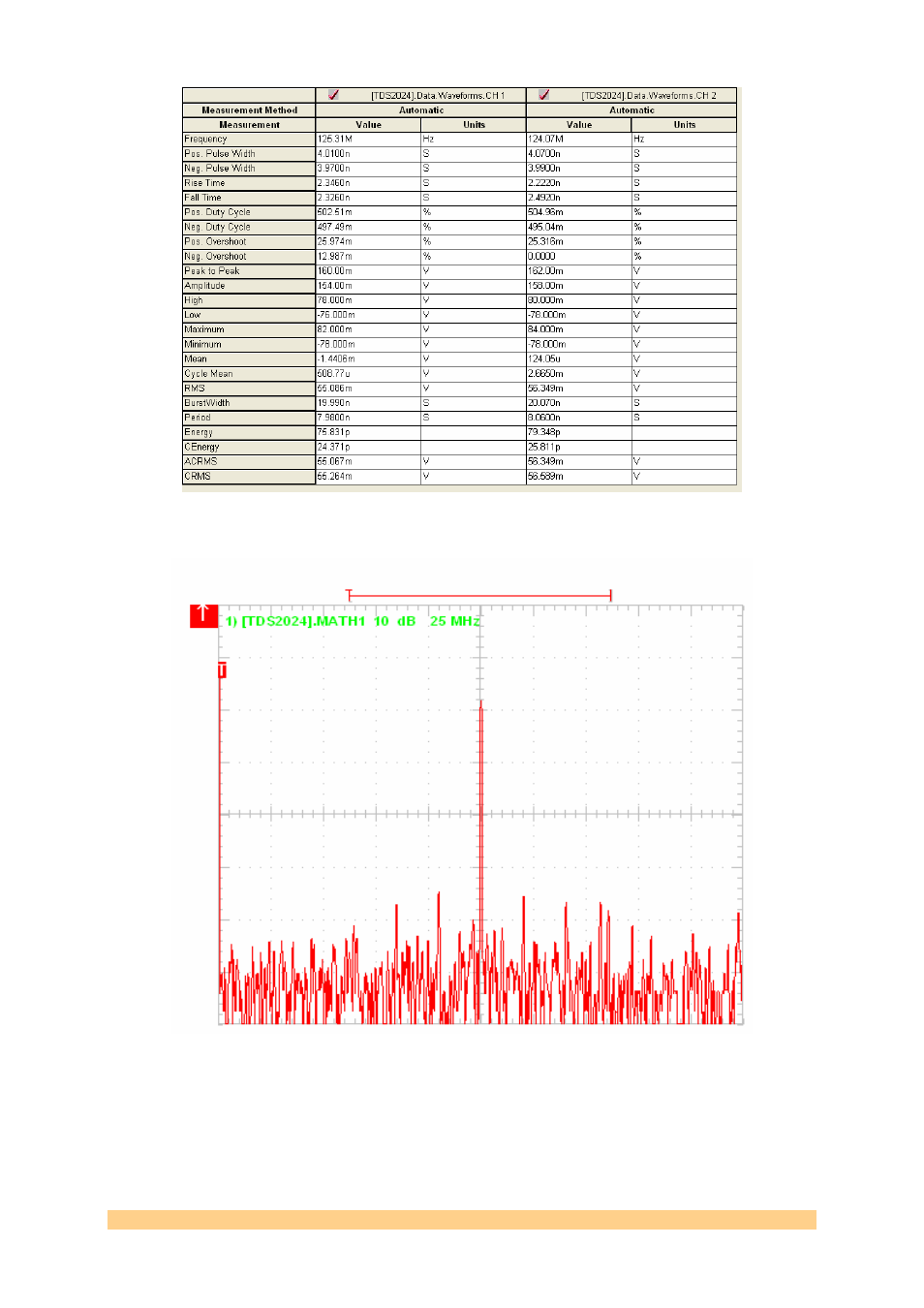Select the Pos. Duty Cycle row label
This screenshot has height=1308, width=924.
(x=249, y=212)
